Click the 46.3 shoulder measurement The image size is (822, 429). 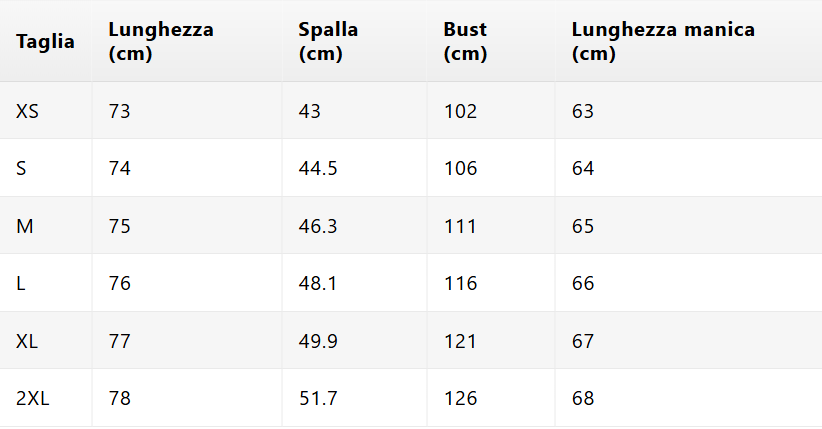coord(318,226)
